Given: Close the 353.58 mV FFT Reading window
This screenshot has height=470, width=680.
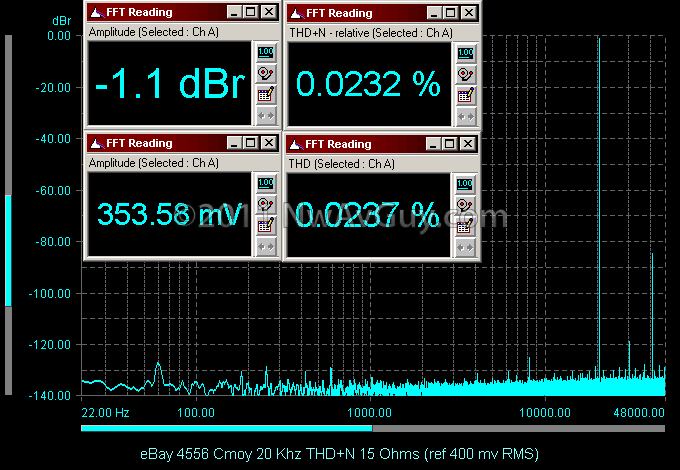Looking at the screenshot, I should pyautogui.click(x=269, y=143).
